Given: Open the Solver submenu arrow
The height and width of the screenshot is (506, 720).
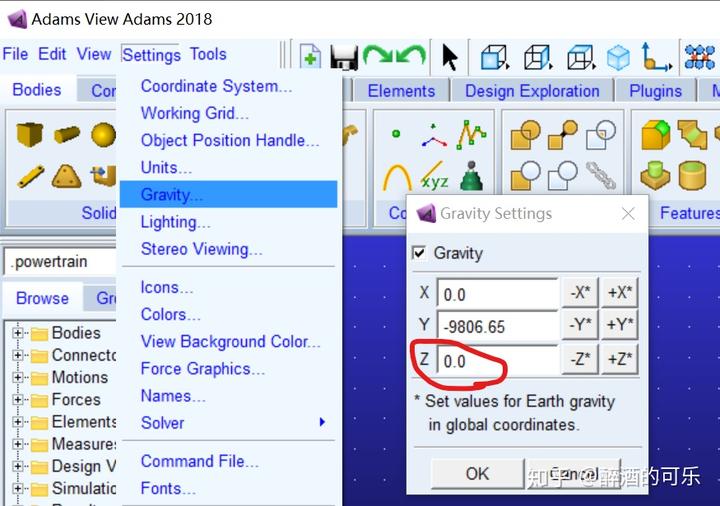Looking at the screenshot, I should click(x=322, y=422).
